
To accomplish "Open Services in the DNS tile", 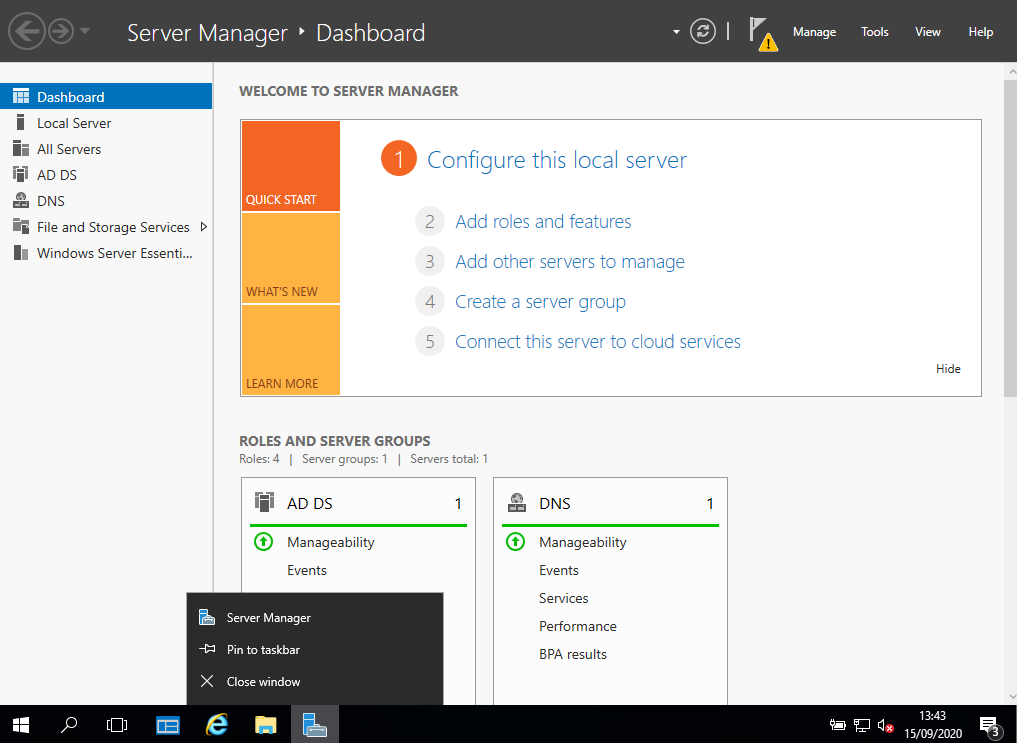I will pyautogui.click(x=564, y=598).
